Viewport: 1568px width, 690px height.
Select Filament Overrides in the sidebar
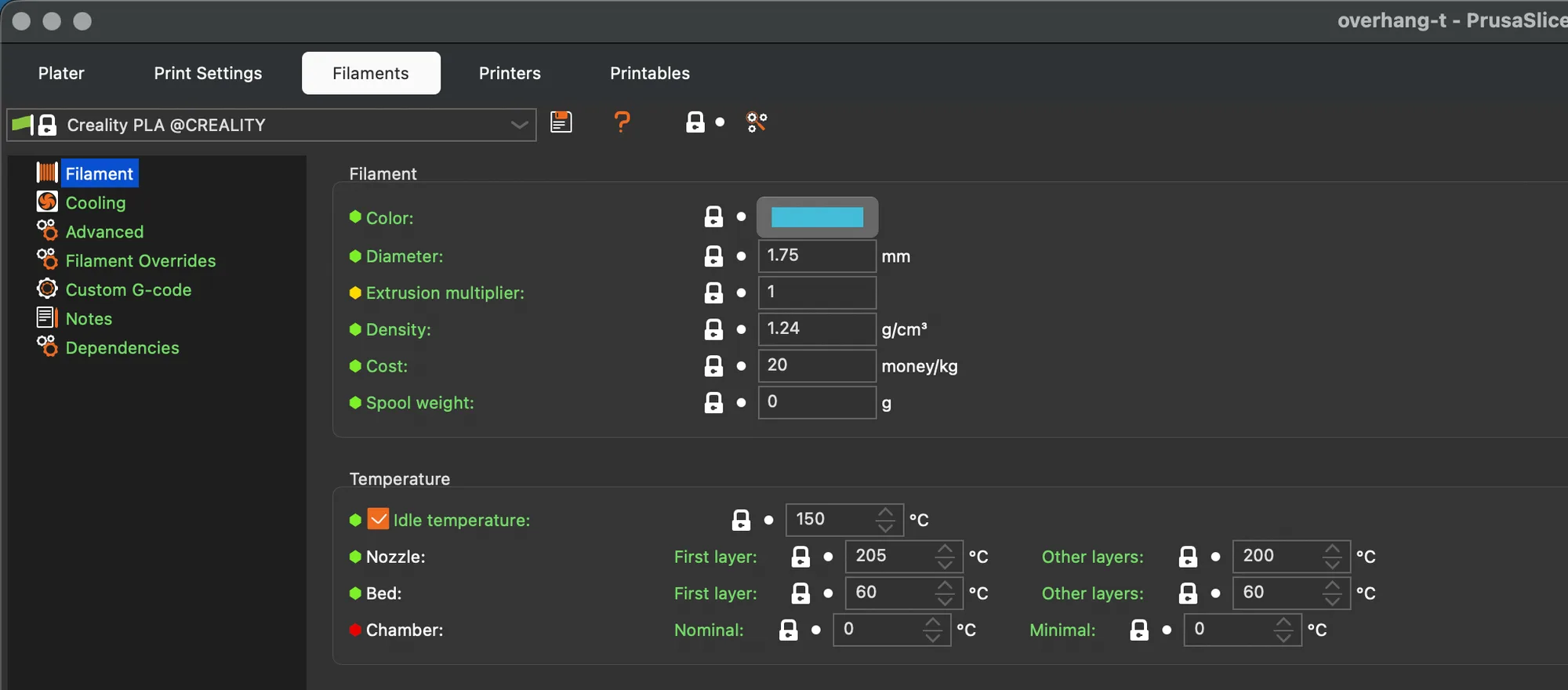[140, 260]
